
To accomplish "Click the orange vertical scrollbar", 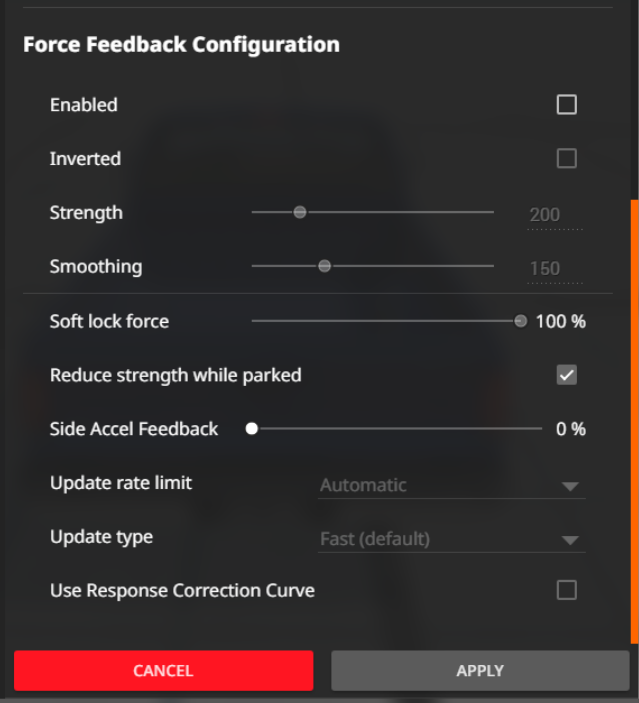I will coord(634,420).
